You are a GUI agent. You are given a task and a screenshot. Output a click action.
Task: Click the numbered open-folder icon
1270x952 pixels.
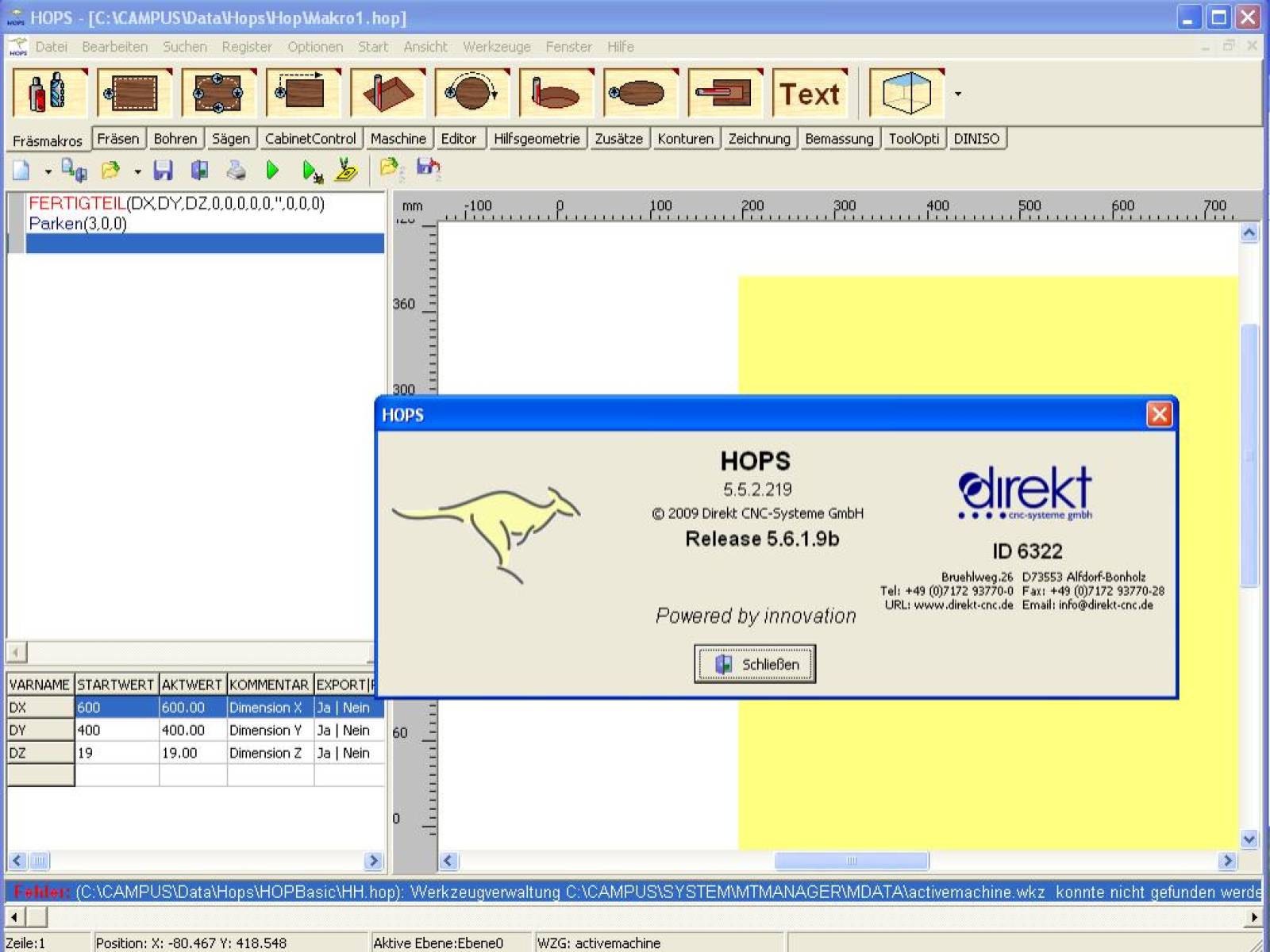(391, 169)
